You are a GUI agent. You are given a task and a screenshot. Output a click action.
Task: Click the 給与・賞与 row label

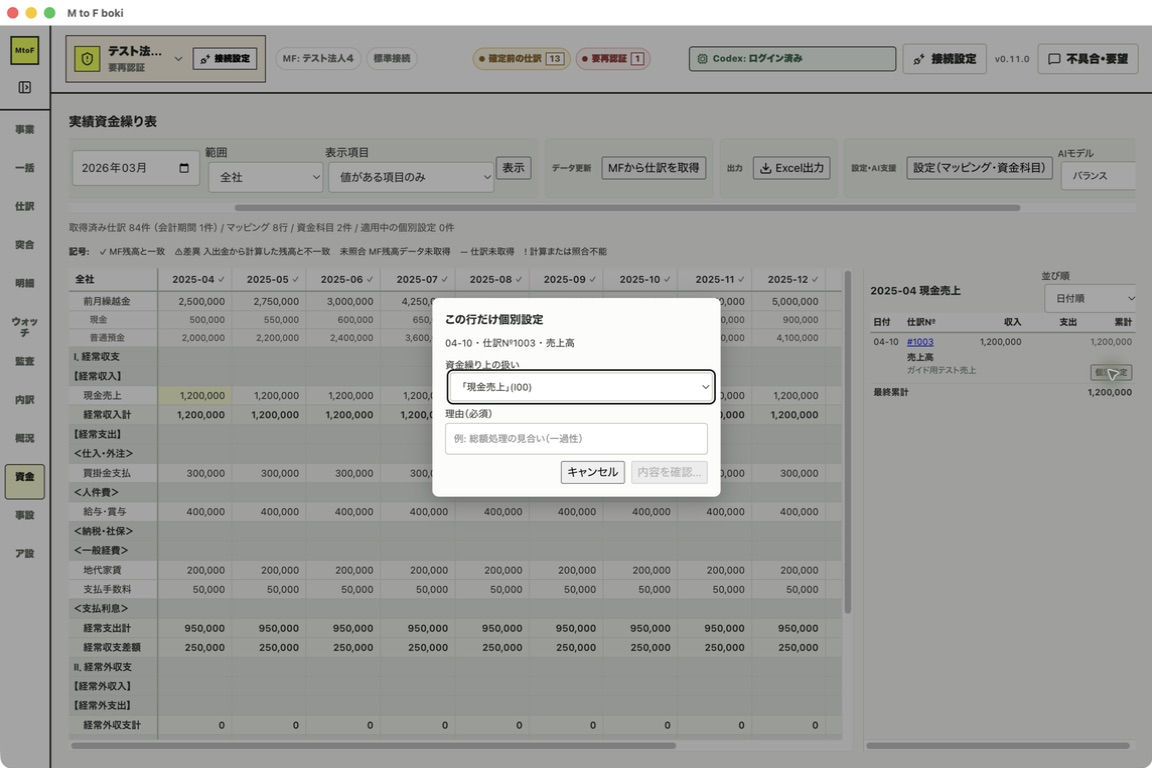click(x=104, y=512)
